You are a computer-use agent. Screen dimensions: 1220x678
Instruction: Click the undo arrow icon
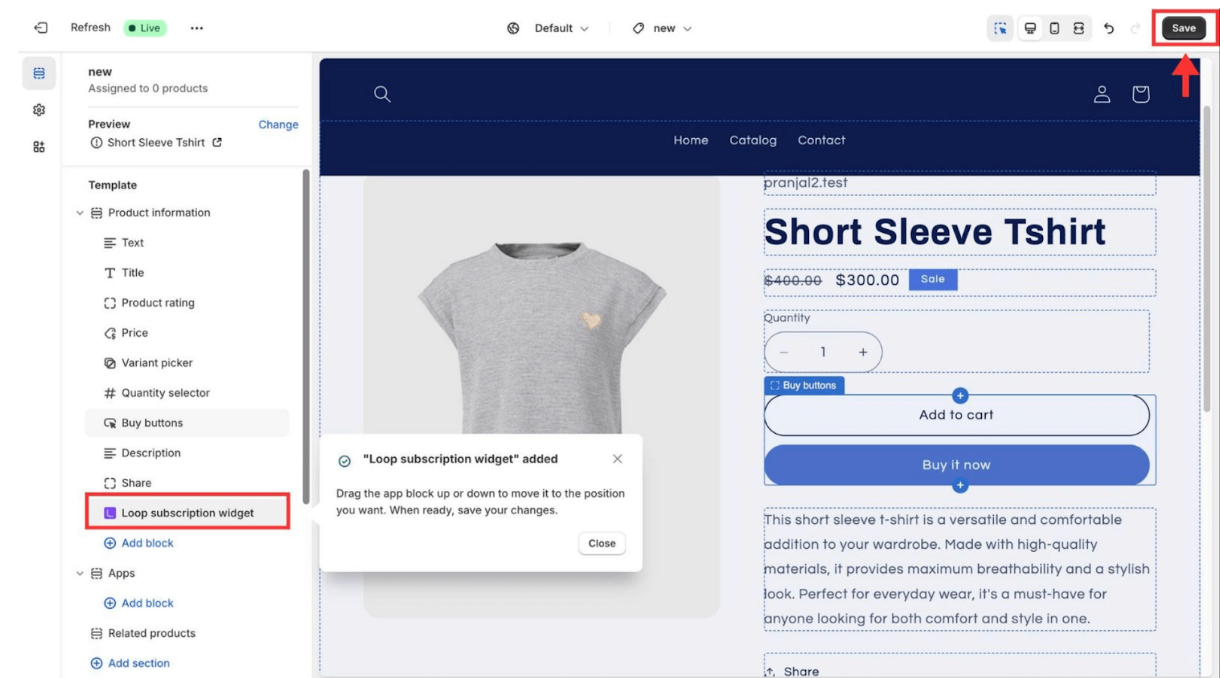coord(1109,28)
